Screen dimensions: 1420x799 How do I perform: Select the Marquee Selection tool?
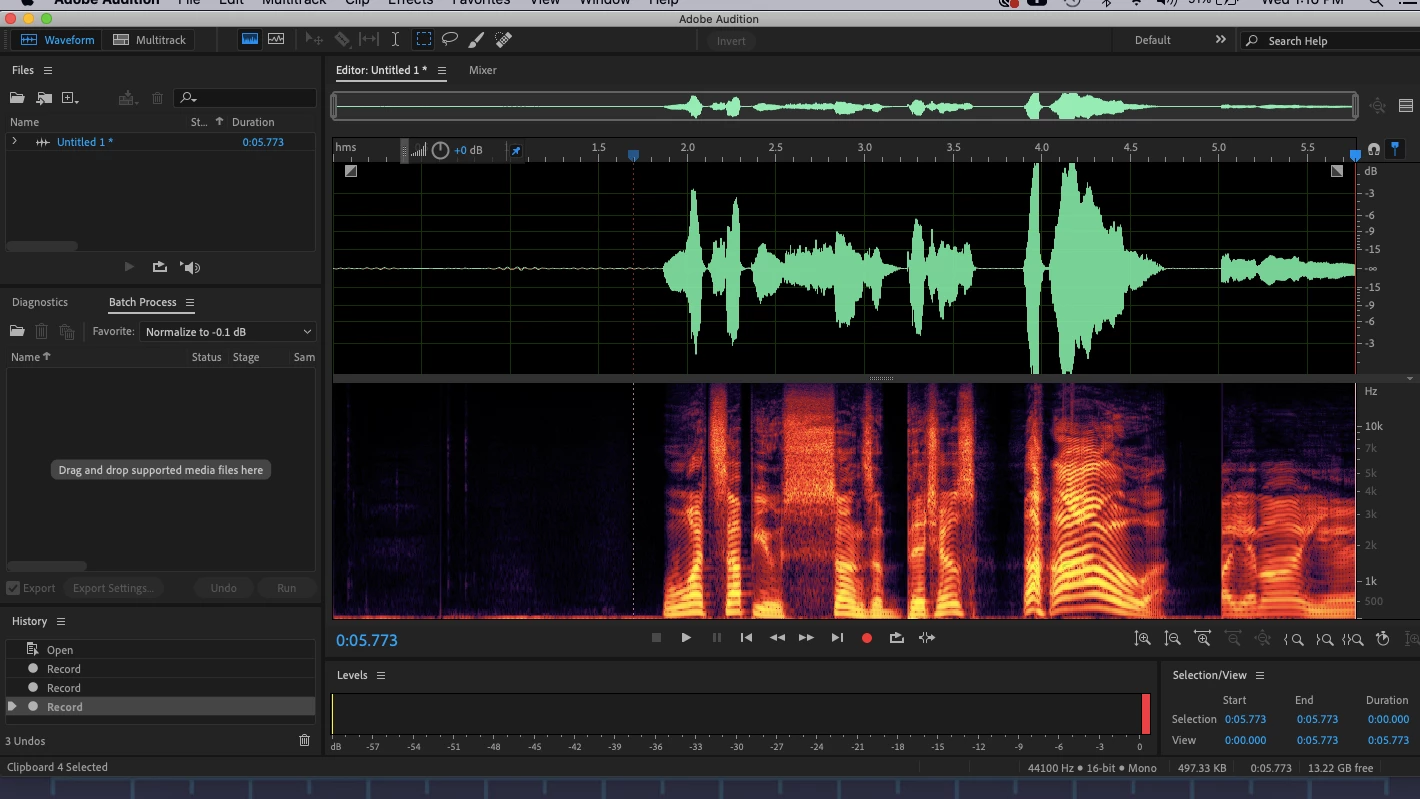(x=424, y=40)
